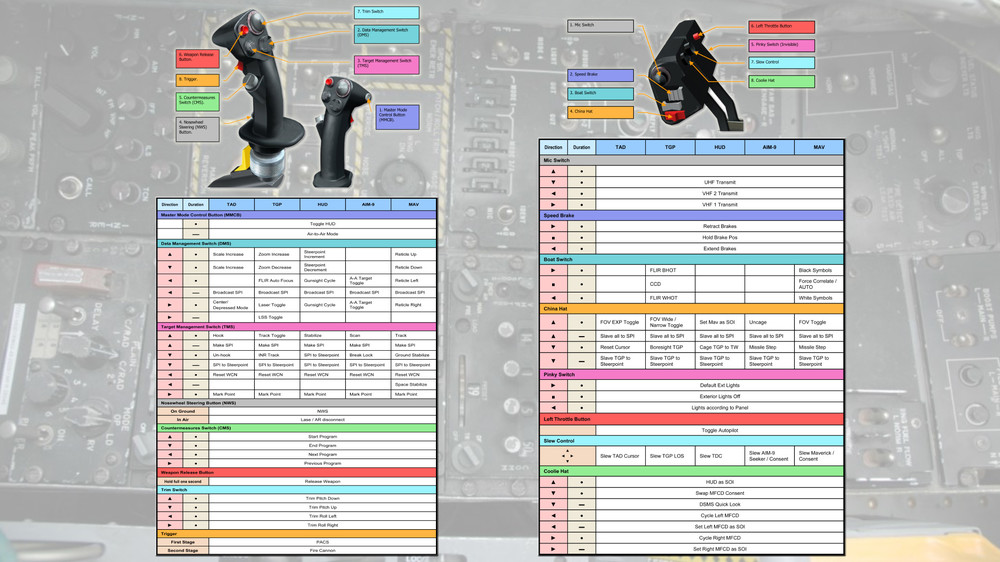Click the 'Retract Brakes' cell
Image resolution: width=1000 pixels, height=562 pixels.
tap(719, 226)
